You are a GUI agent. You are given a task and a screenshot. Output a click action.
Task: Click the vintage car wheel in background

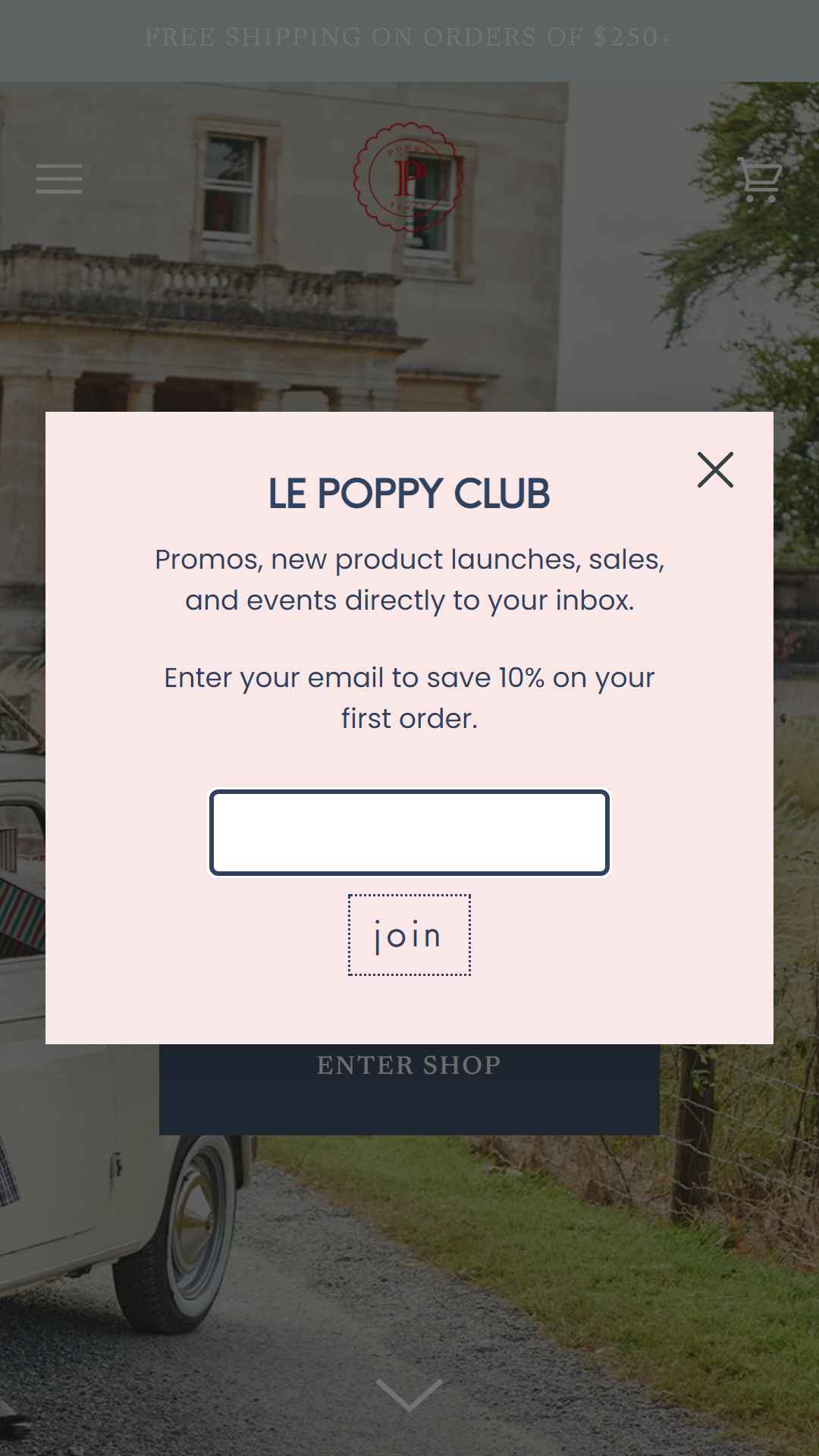coord(182,1238)
